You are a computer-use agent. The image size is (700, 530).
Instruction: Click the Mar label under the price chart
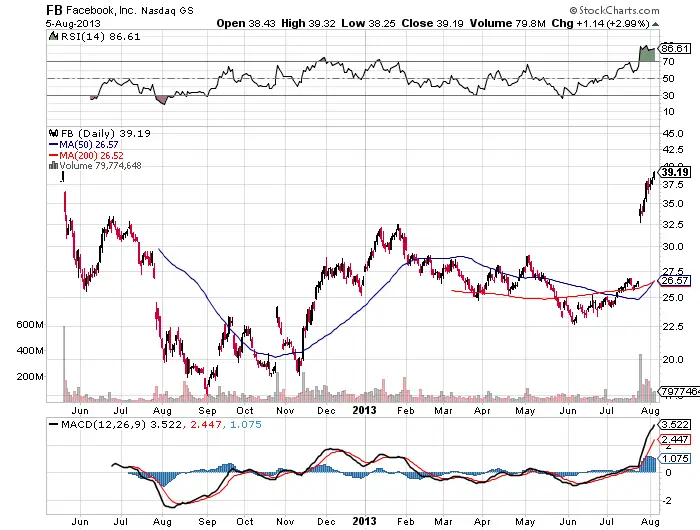pos(443,410)
